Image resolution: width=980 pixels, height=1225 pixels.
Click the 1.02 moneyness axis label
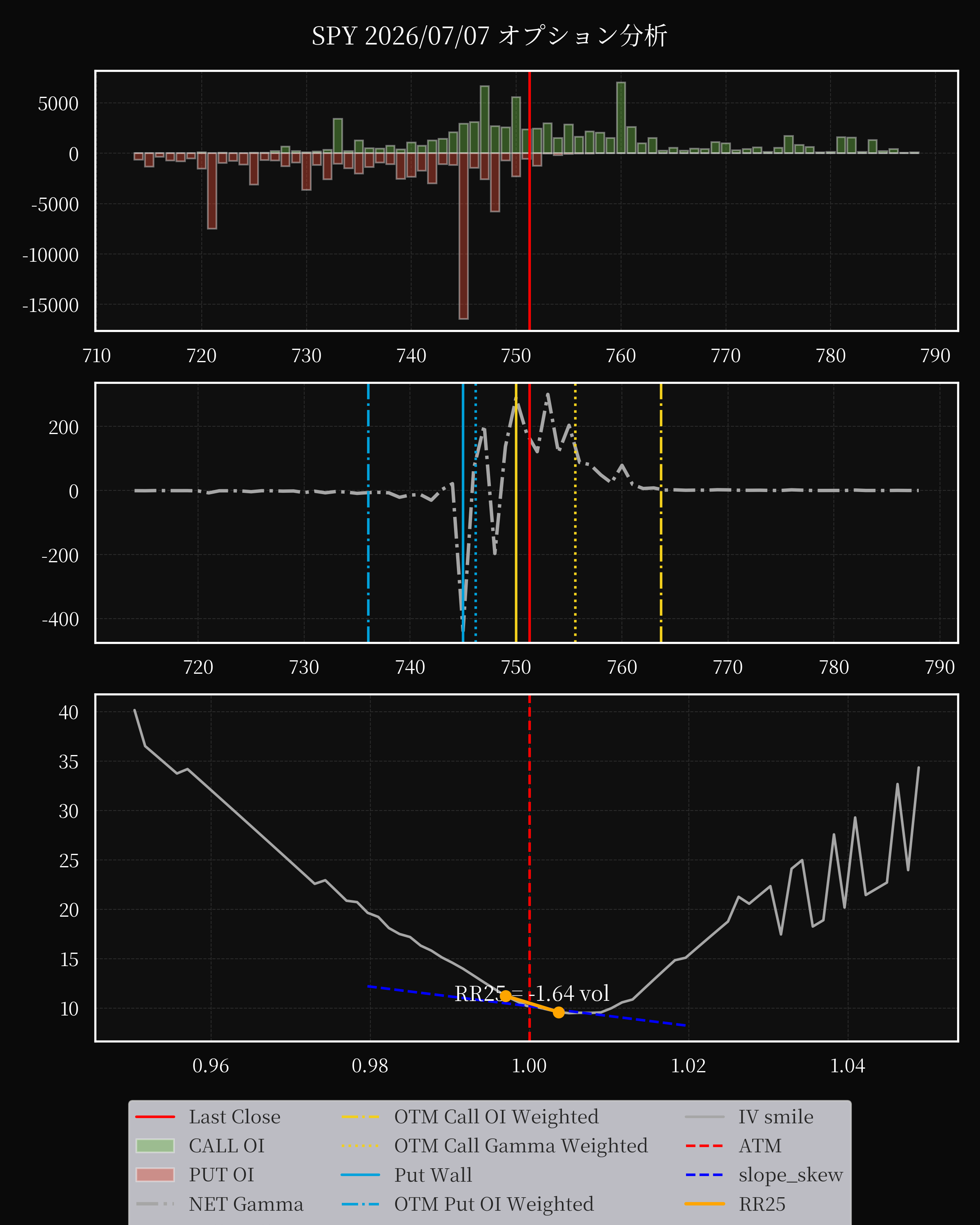click(x=688, y=1065)
